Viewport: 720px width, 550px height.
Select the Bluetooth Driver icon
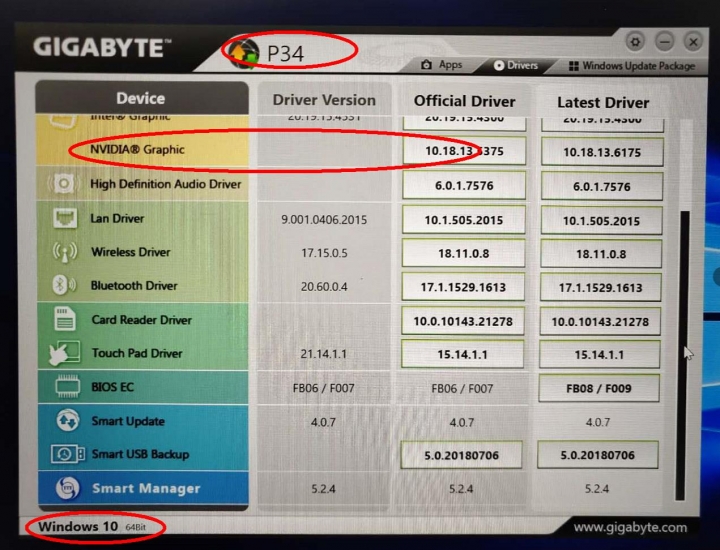[63, 285]
